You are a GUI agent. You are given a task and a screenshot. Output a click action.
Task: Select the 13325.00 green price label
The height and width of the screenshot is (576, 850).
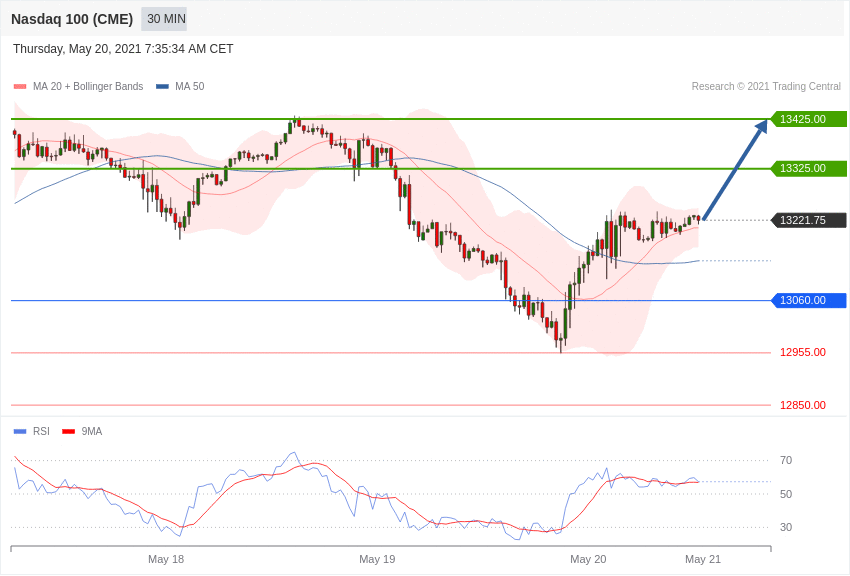808,169
